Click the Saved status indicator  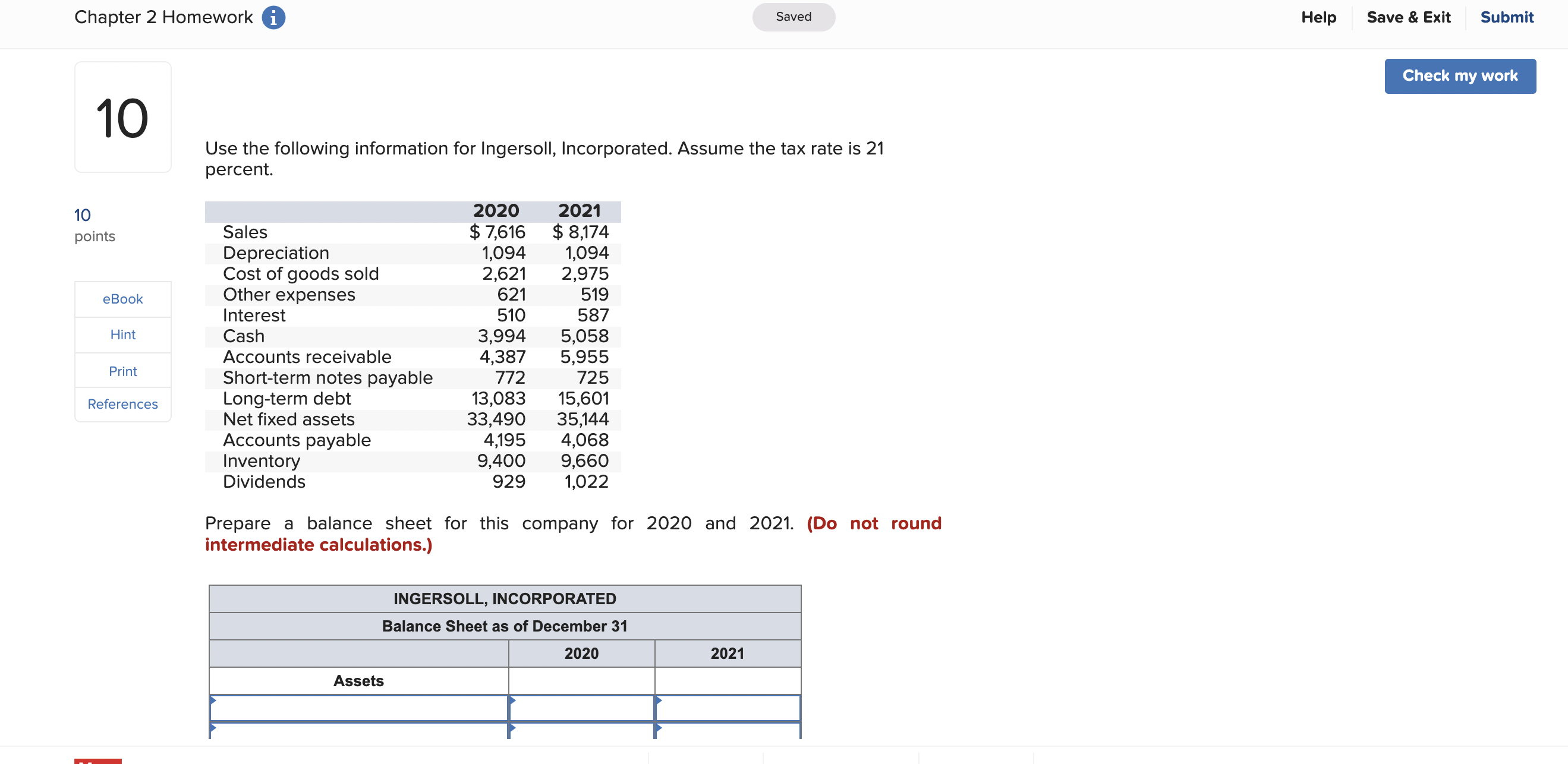coord(793,17)
